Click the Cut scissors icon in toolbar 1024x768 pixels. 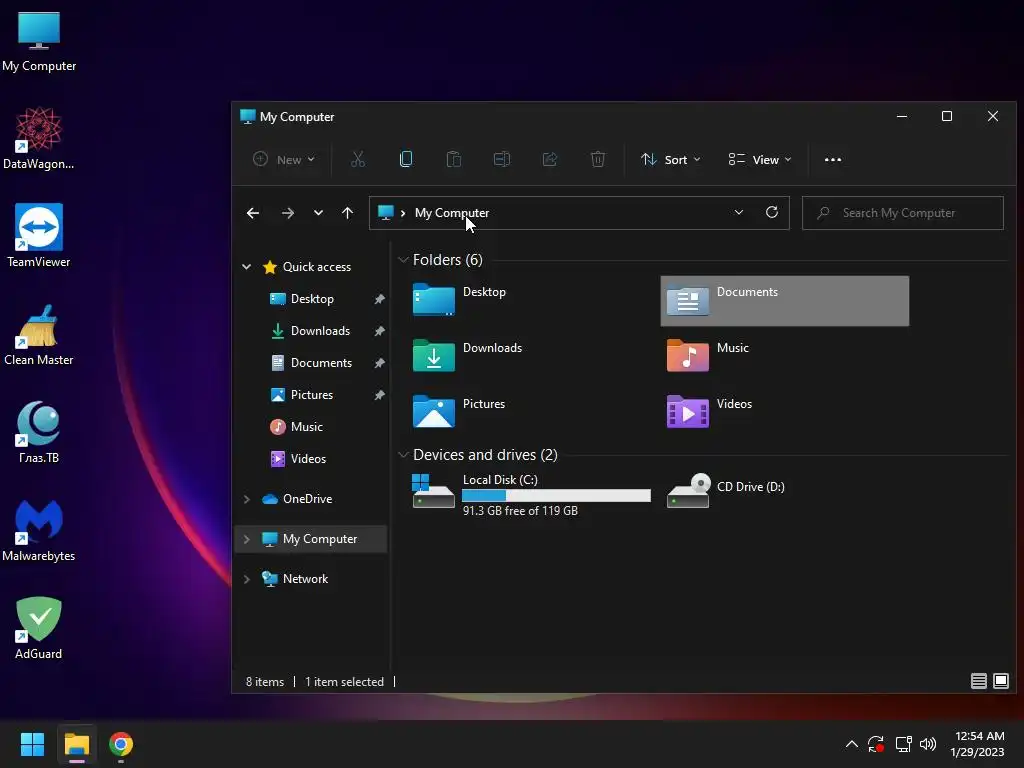(358, 159)
